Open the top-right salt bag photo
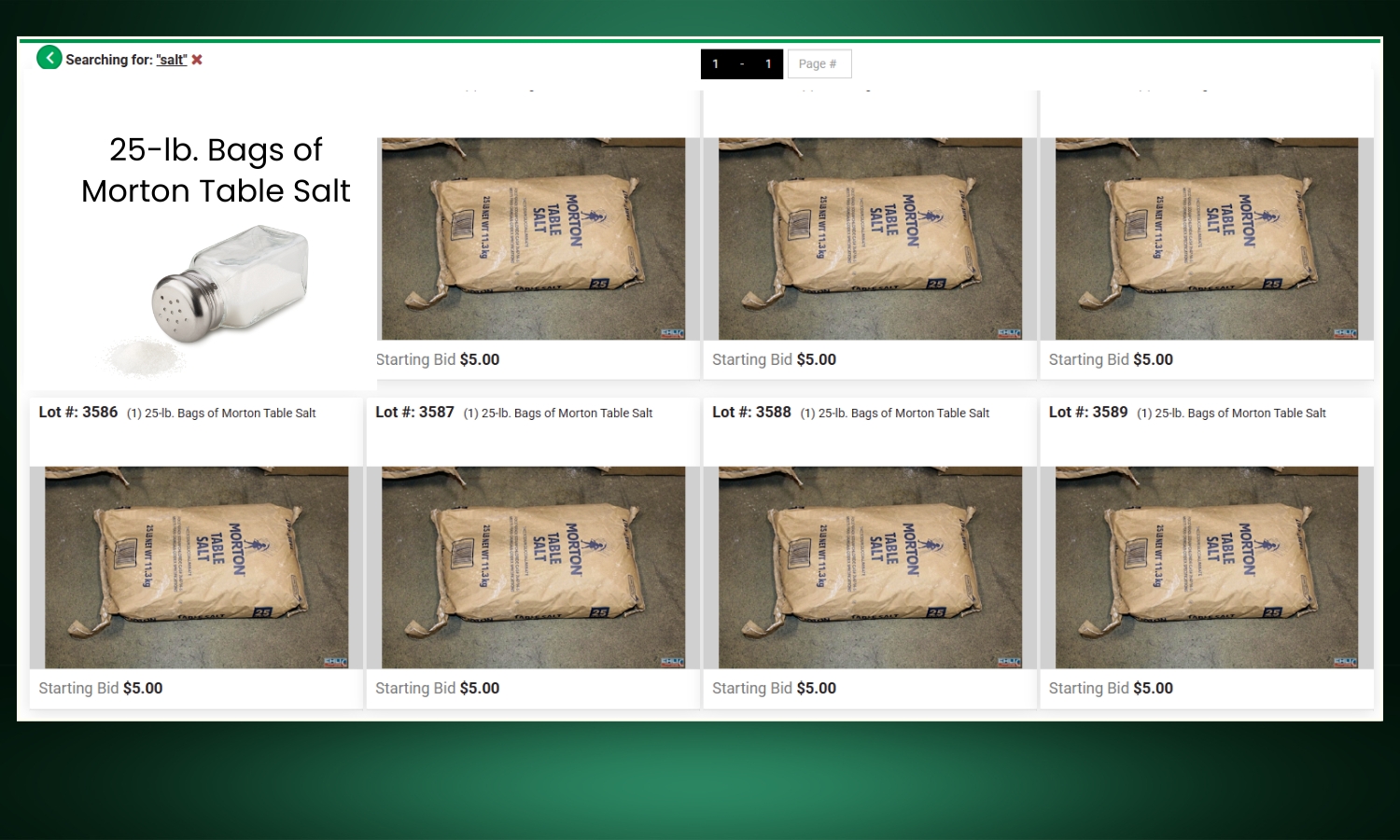The height and width of the screenshot is (840, 1400). tap(1207, 239)
